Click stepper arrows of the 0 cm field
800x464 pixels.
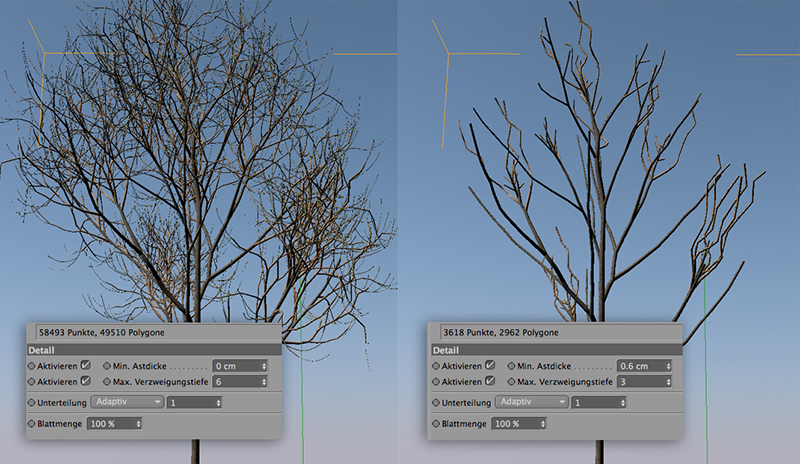click(264, 366)
